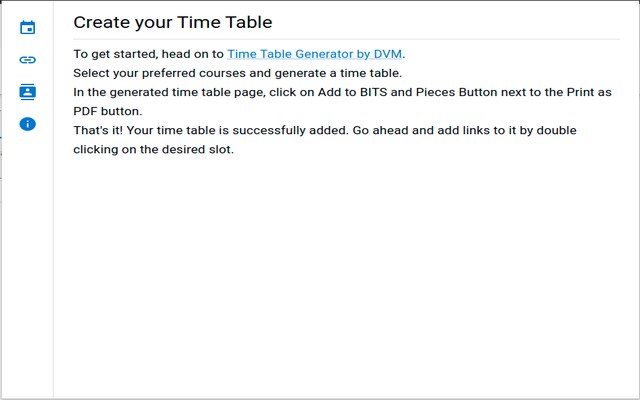640x400 pixels.
Task: Open Time Table Generator by DVM link
Action: pyautogui.click(x=315, y=54)
